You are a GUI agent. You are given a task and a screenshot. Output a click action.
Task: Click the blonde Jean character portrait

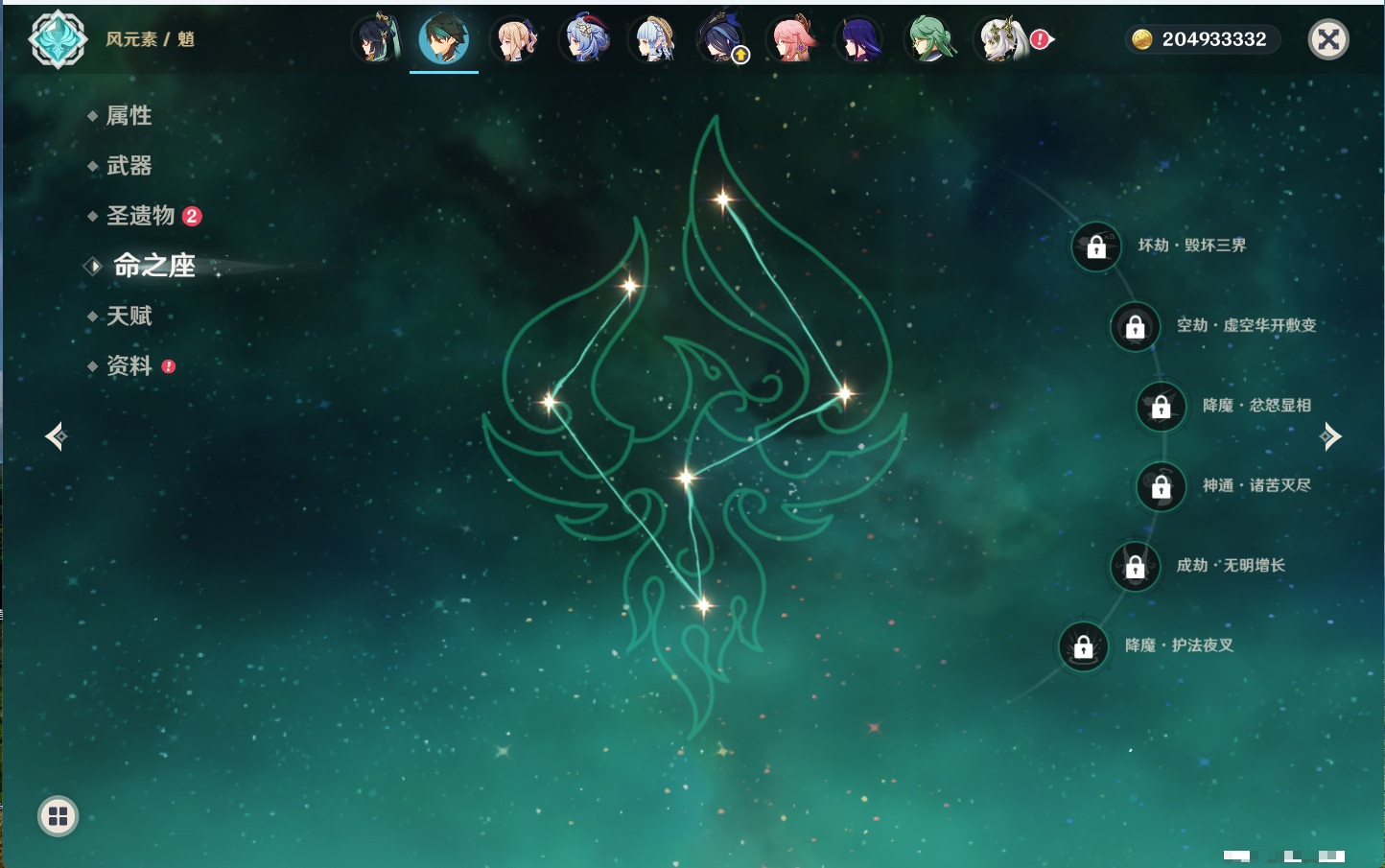(x=514, y=40)
